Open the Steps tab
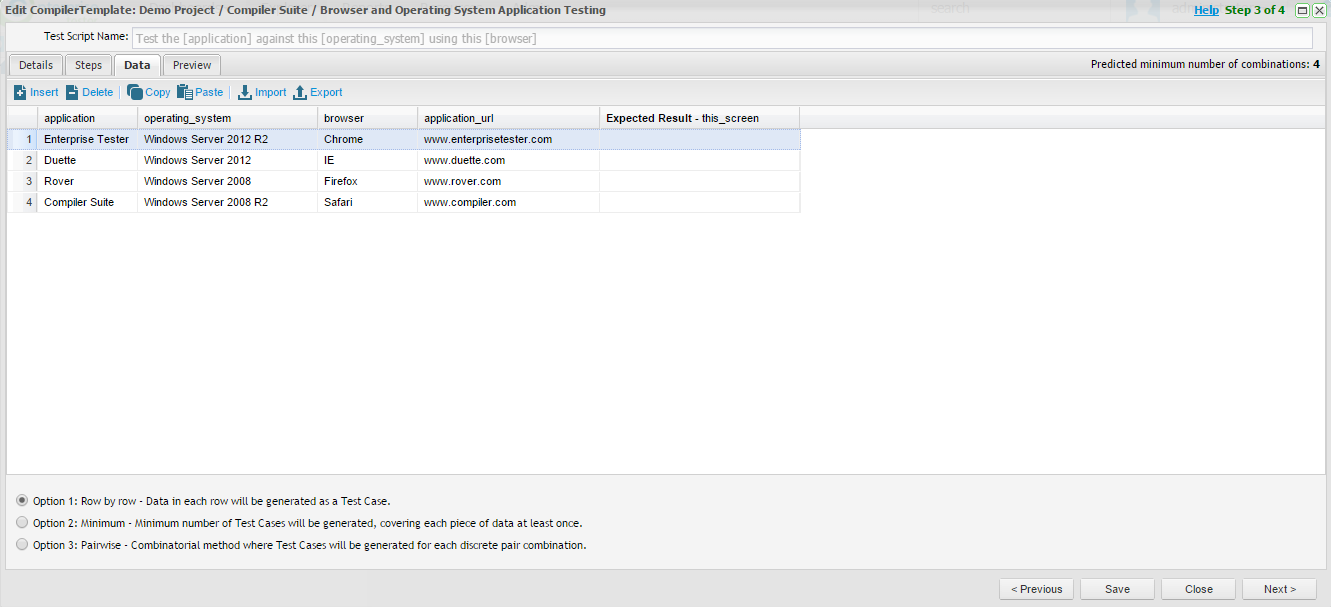This screenshot has width=1331, height=607. [89, 65]
